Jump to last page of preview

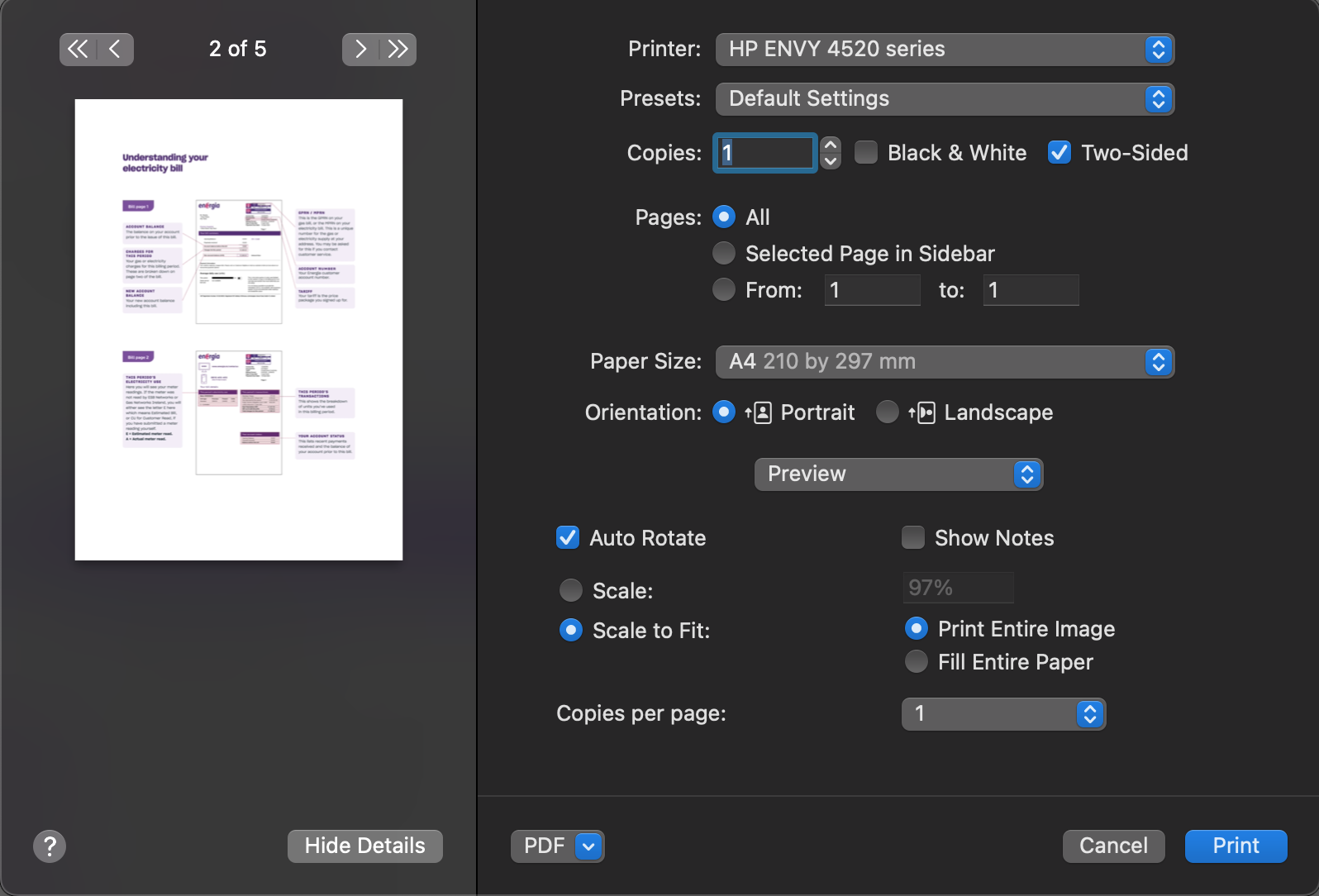coord(398,50)
